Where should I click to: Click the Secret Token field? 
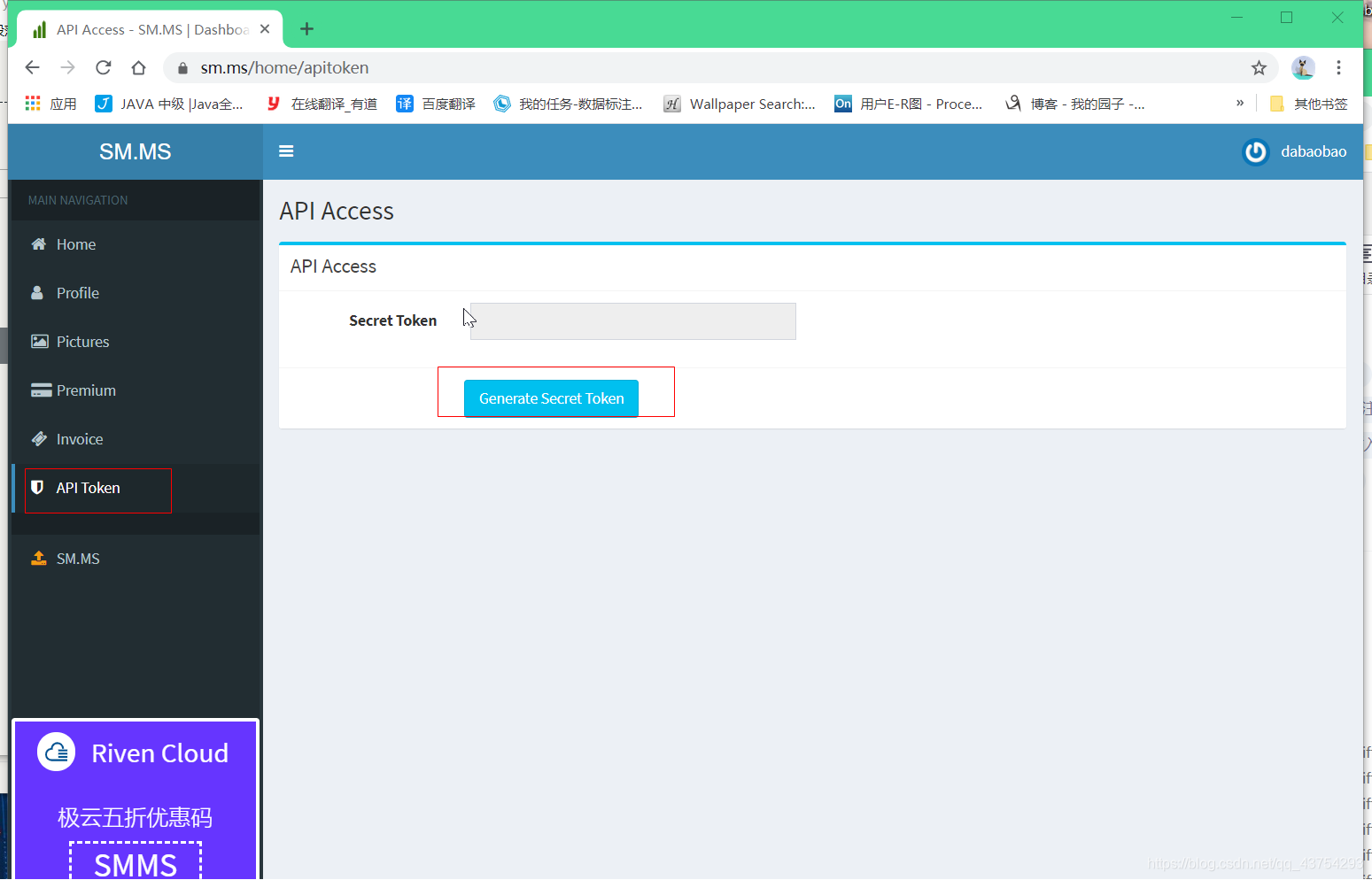coord(633,321)
